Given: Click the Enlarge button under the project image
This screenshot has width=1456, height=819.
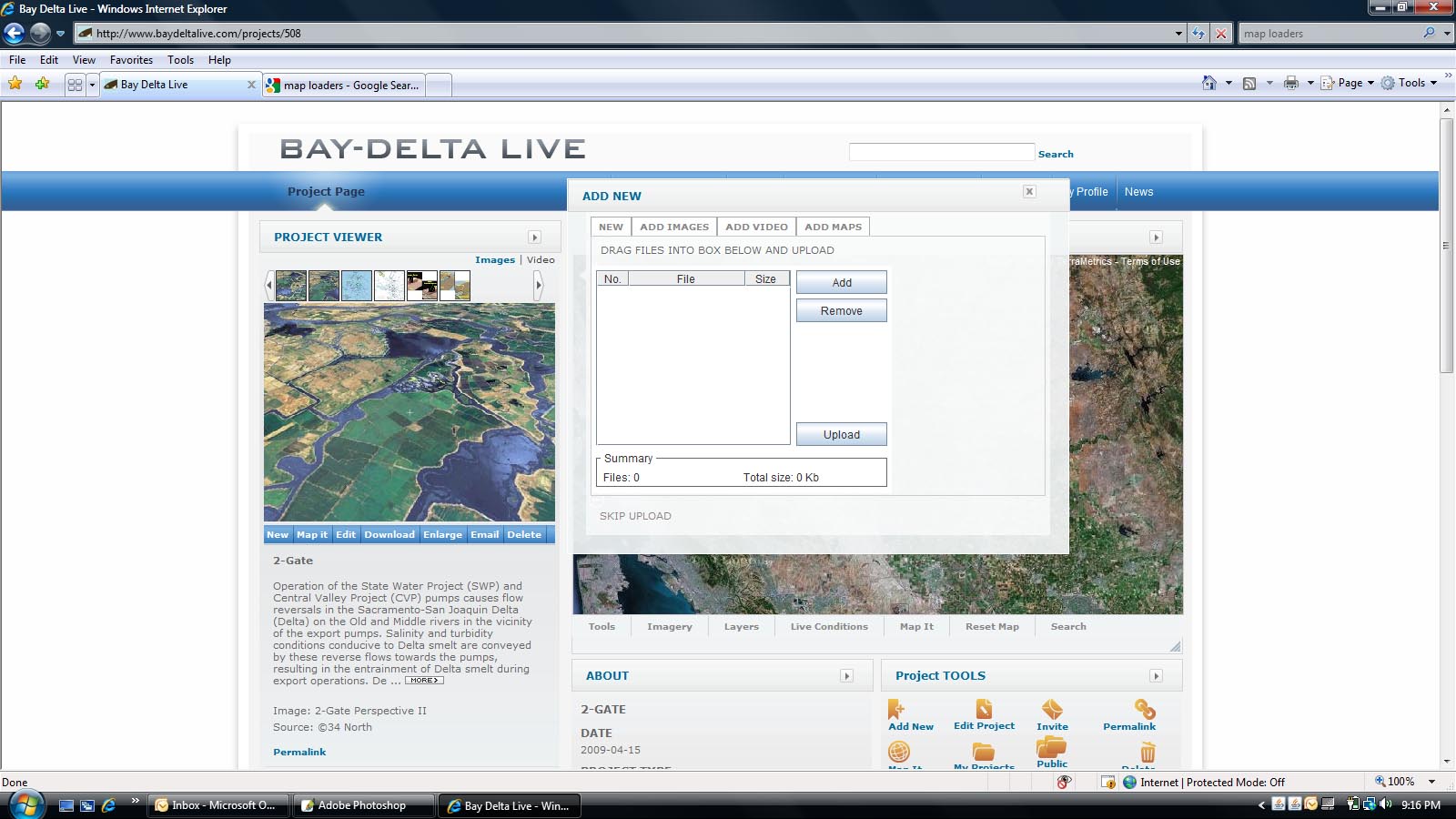Looking at the screenshot, I should [x=442, y=535].
